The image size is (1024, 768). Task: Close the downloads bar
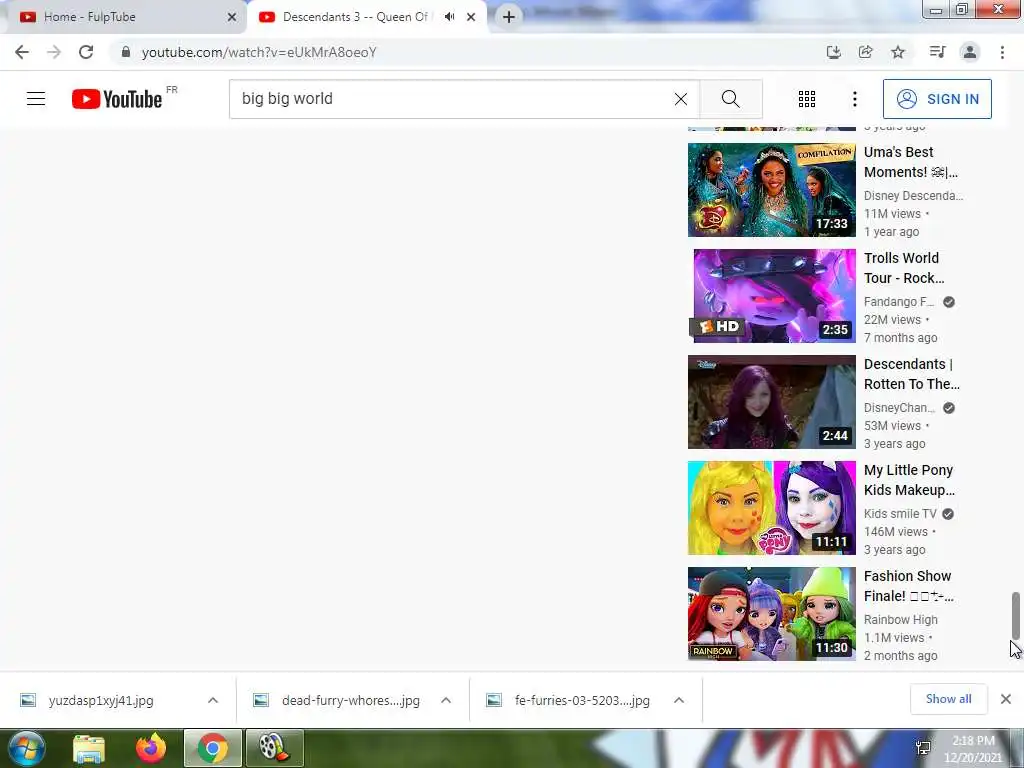coord(1006,699)
